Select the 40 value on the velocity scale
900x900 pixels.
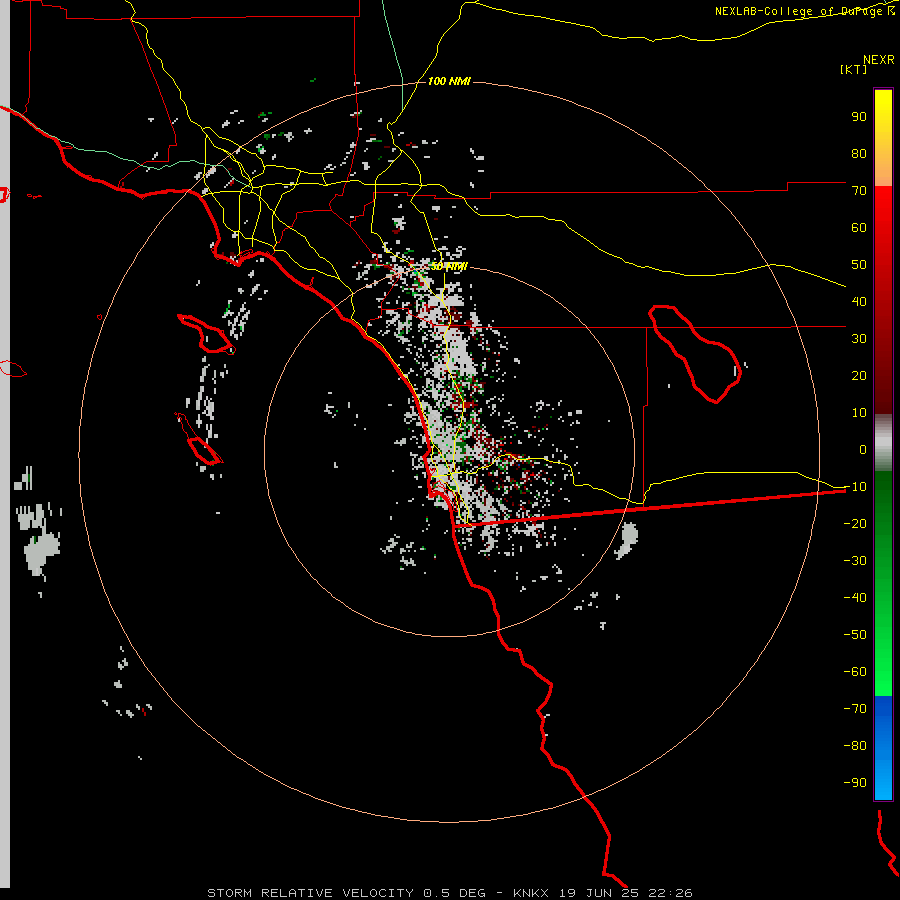pyautogui.click(x=859, y=301)
